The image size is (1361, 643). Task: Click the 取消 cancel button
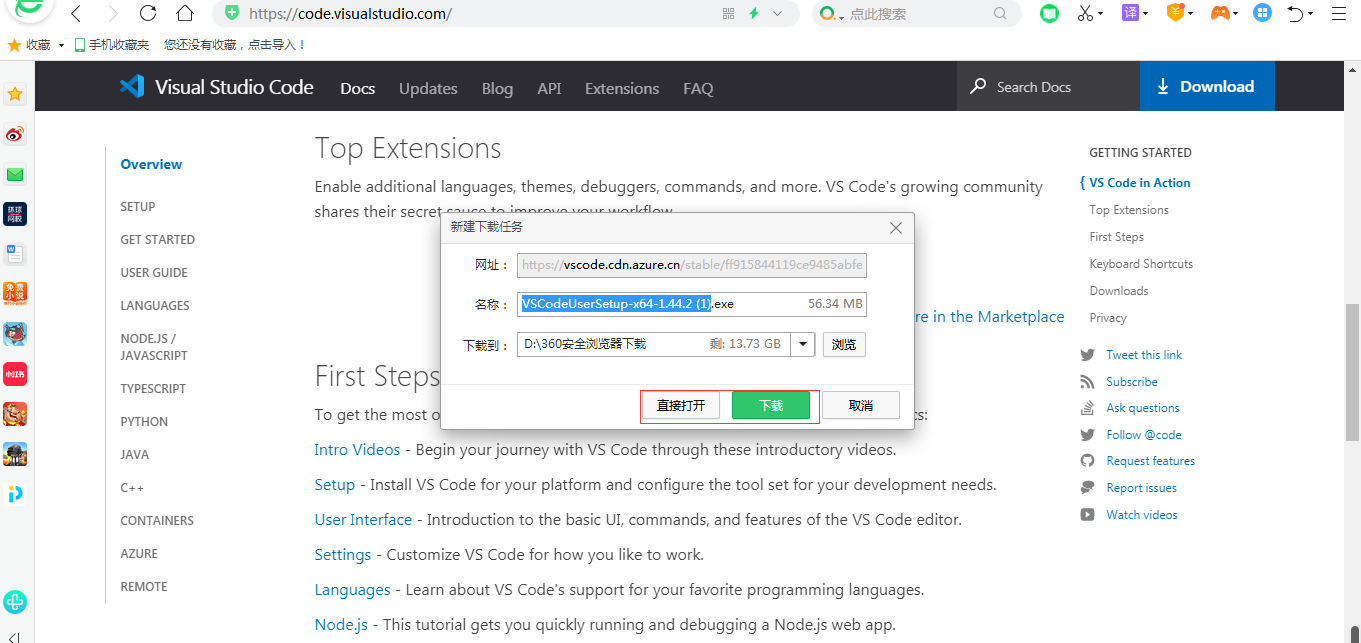(x=861, y=405)
